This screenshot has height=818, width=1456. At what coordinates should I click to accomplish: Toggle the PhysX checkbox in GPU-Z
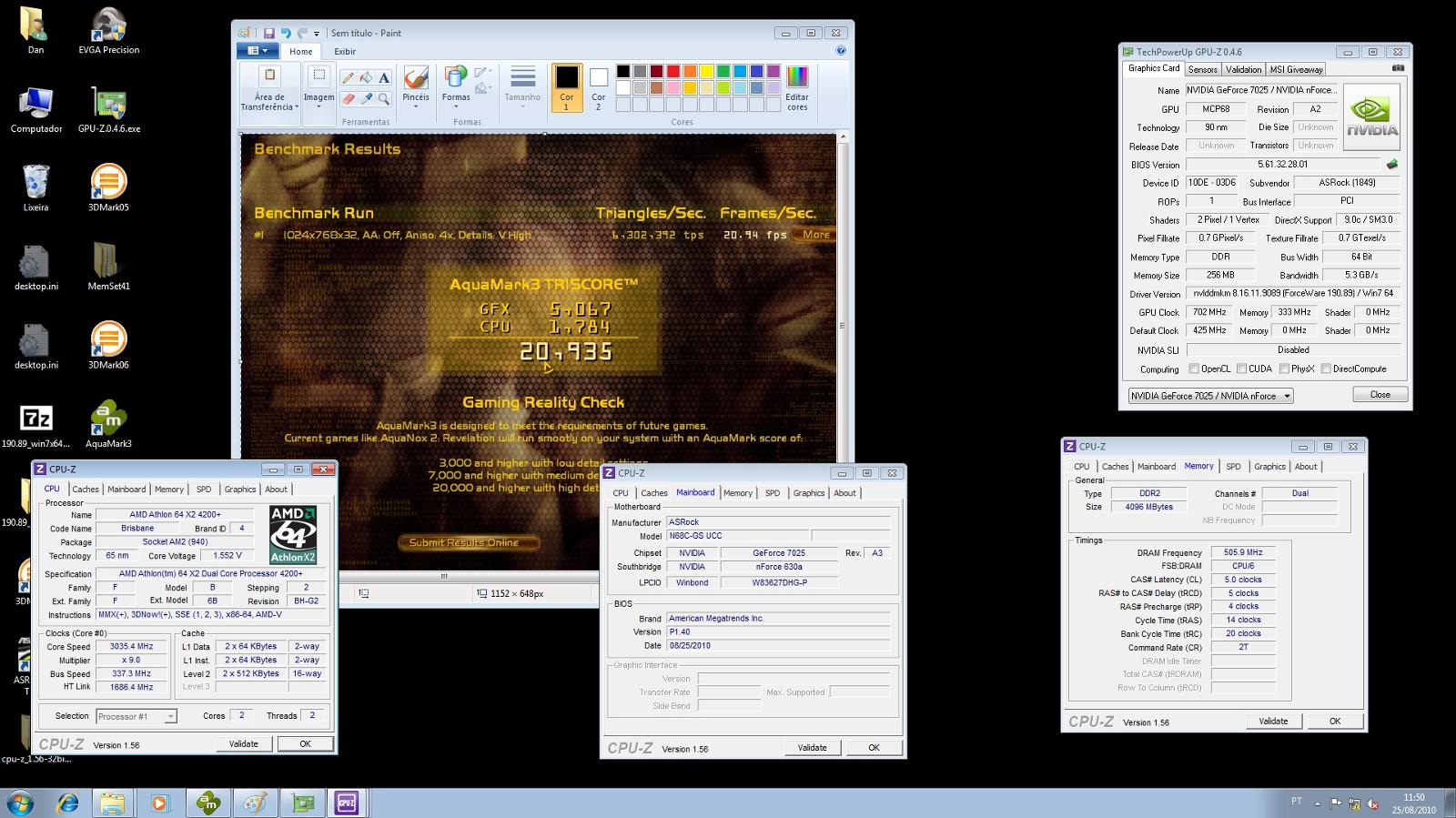click(x=1284, y=369)
